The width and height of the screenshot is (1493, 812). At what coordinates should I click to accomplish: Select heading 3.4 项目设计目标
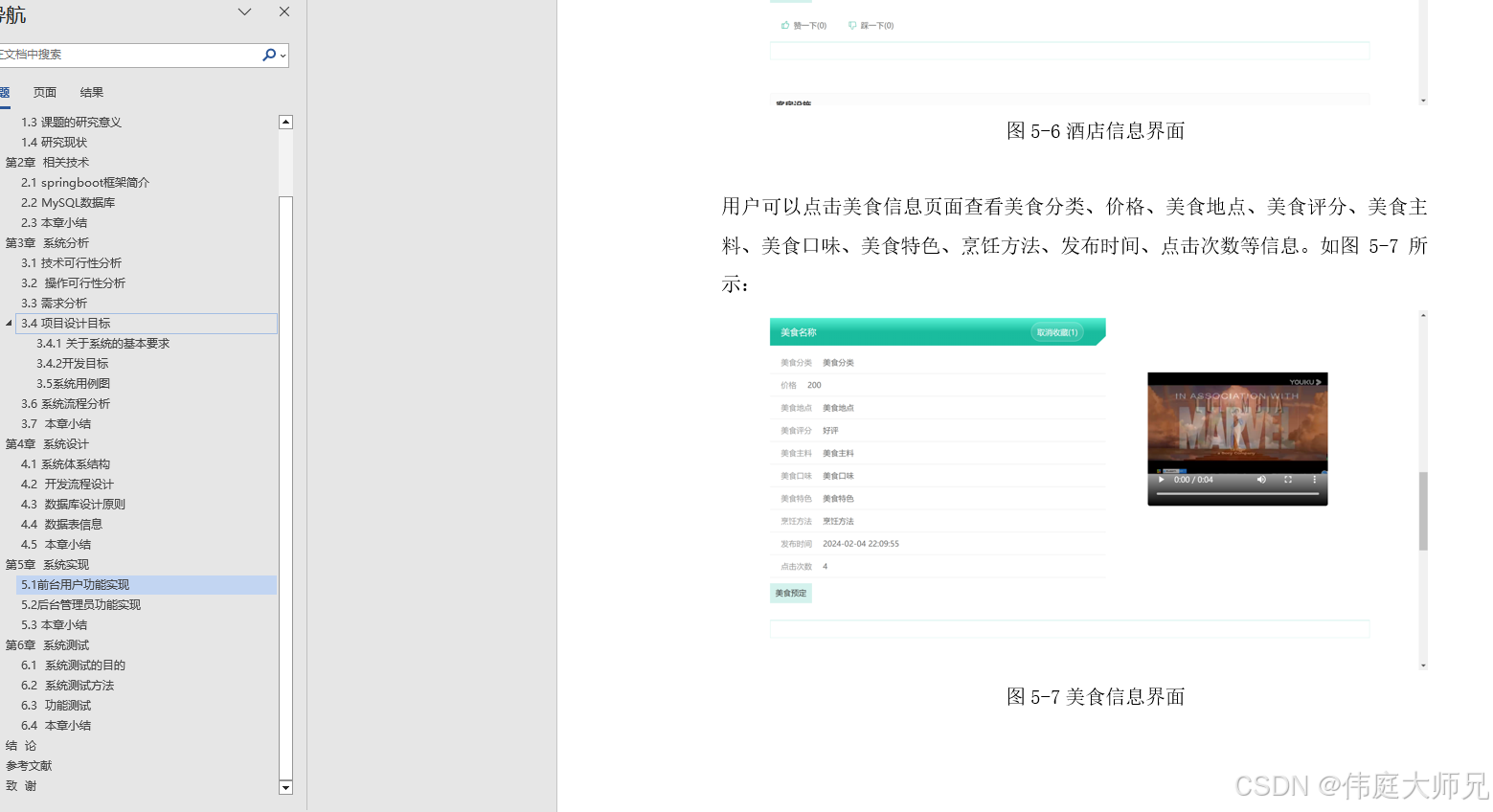[x=147, y=323]
